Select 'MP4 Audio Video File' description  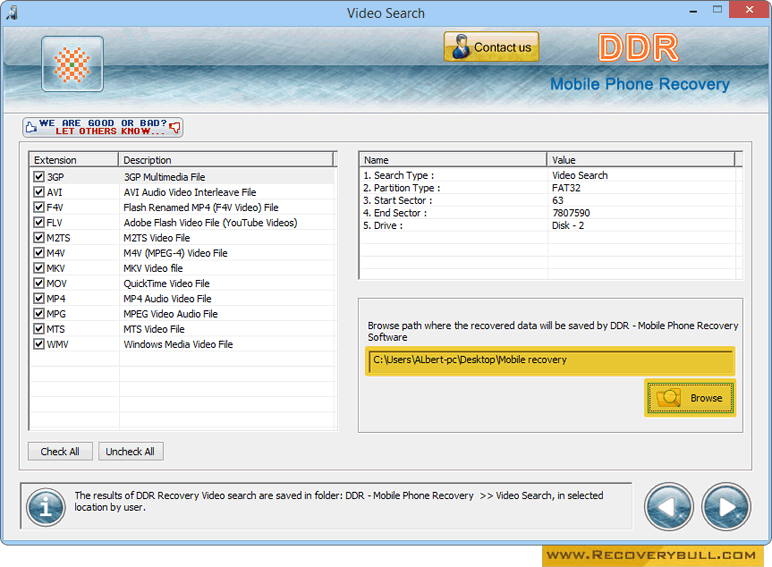(x=167, y=299)
